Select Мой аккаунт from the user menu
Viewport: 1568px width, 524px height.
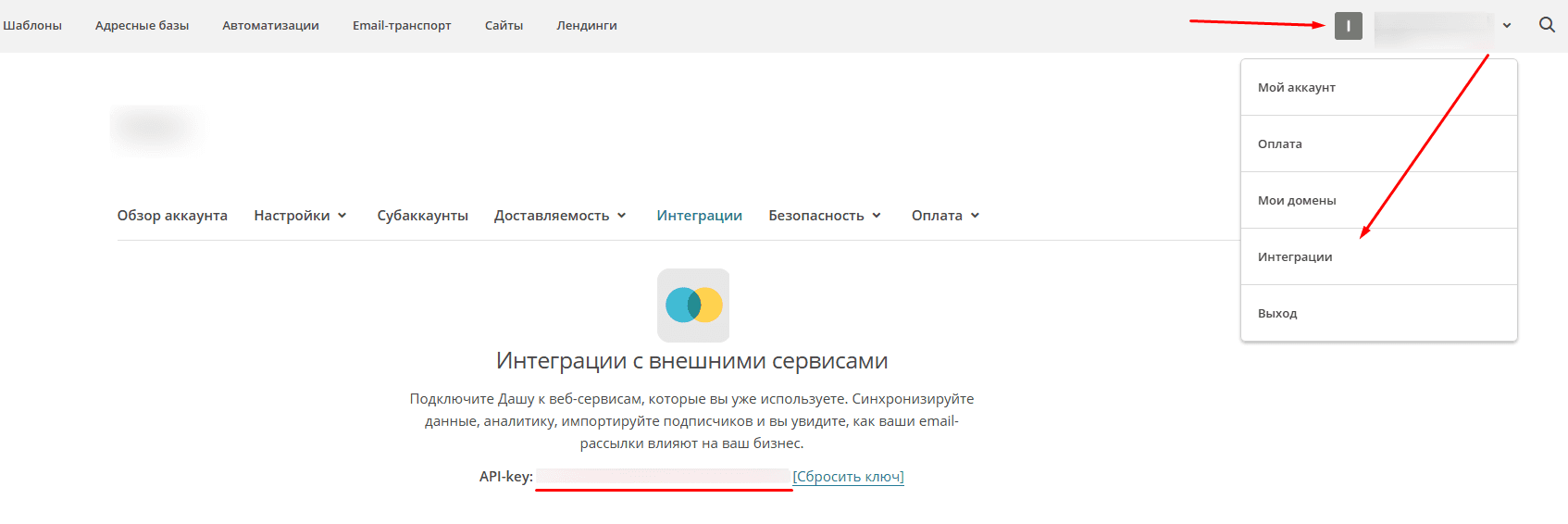click(x=1296, y=88)
